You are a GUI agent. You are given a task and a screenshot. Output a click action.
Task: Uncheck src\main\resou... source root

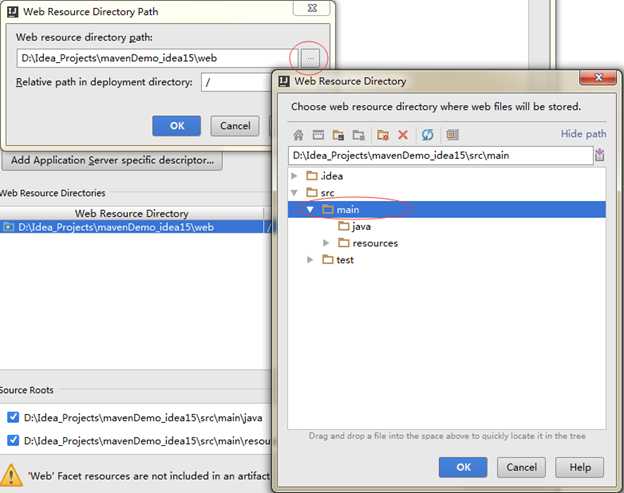pos(13,440)
